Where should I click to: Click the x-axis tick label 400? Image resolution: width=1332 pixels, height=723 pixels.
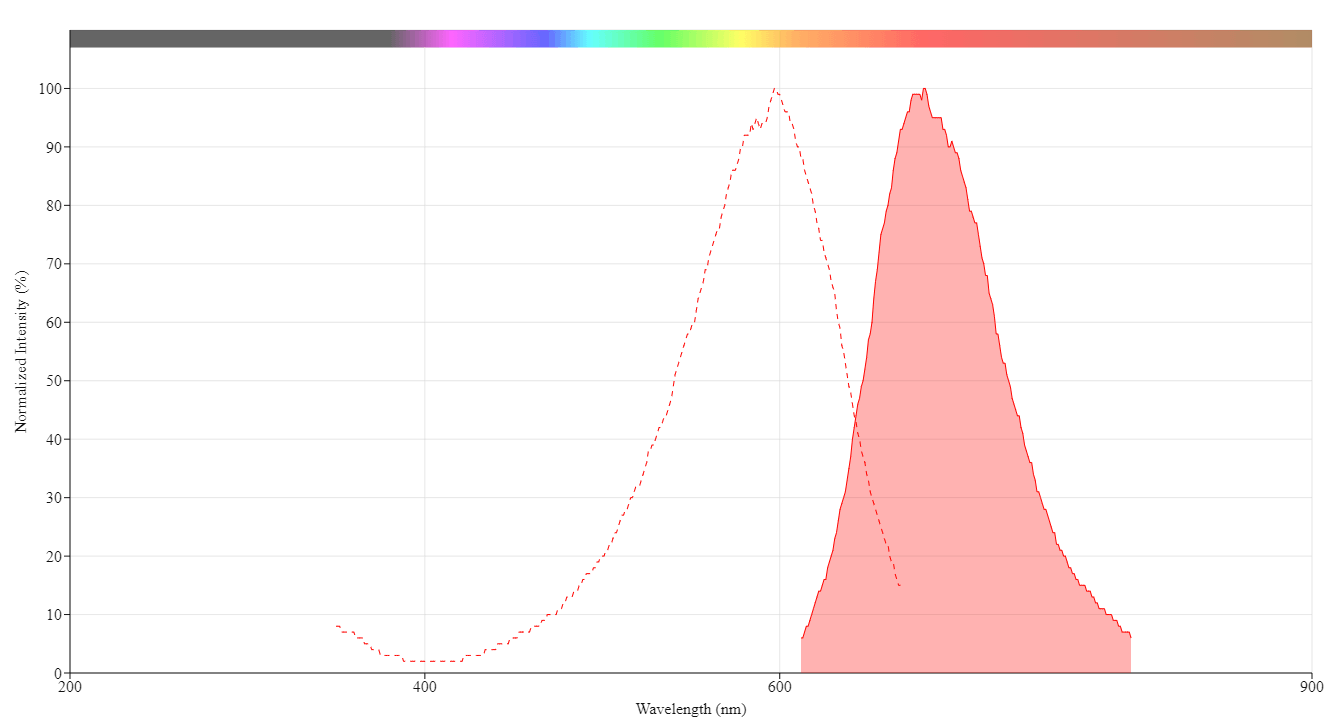pyautogui.click(x=425, y=686)
